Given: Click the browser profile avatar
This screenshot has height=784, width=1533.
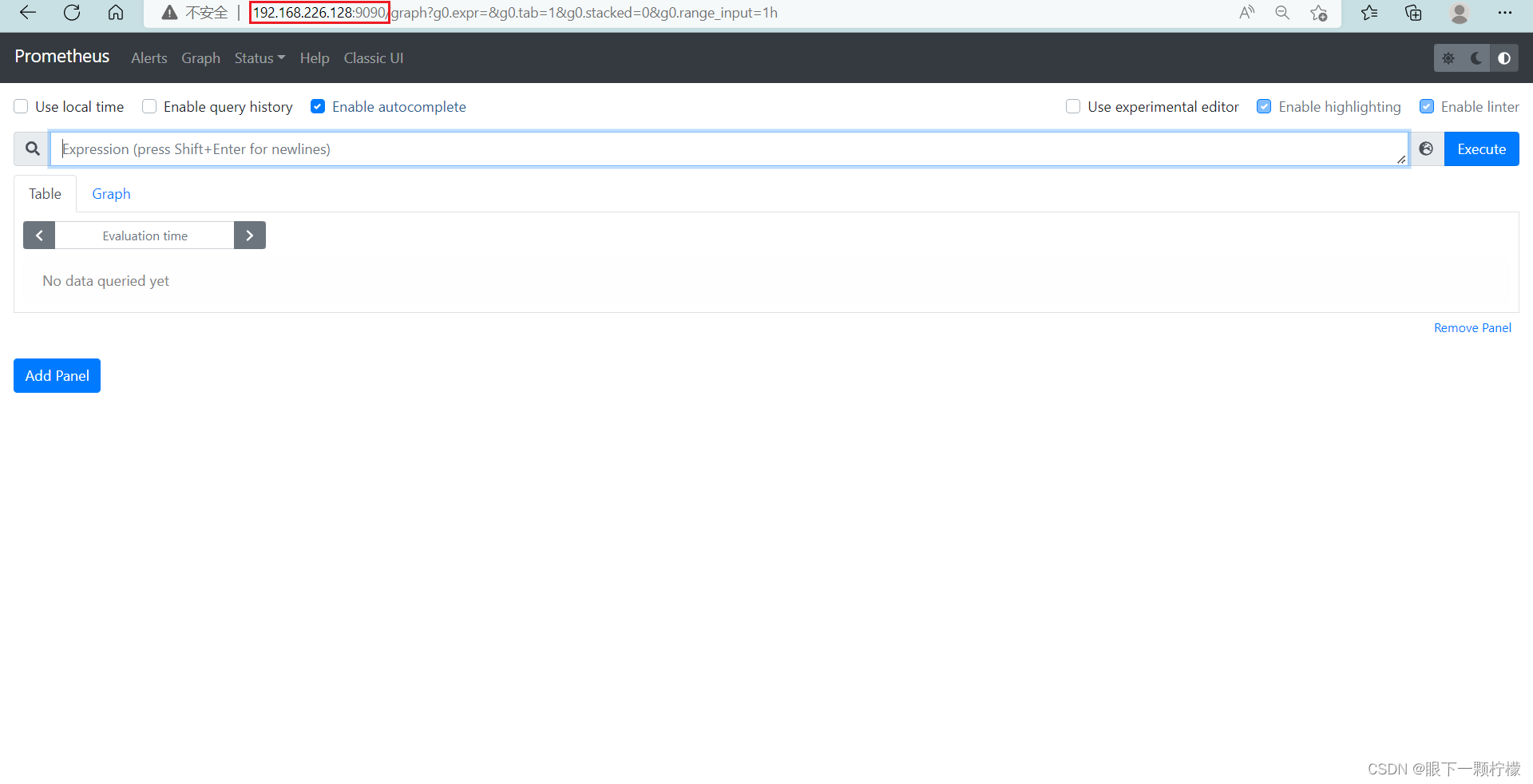Looking at the screenshot, I should (x=1460, y=13).
